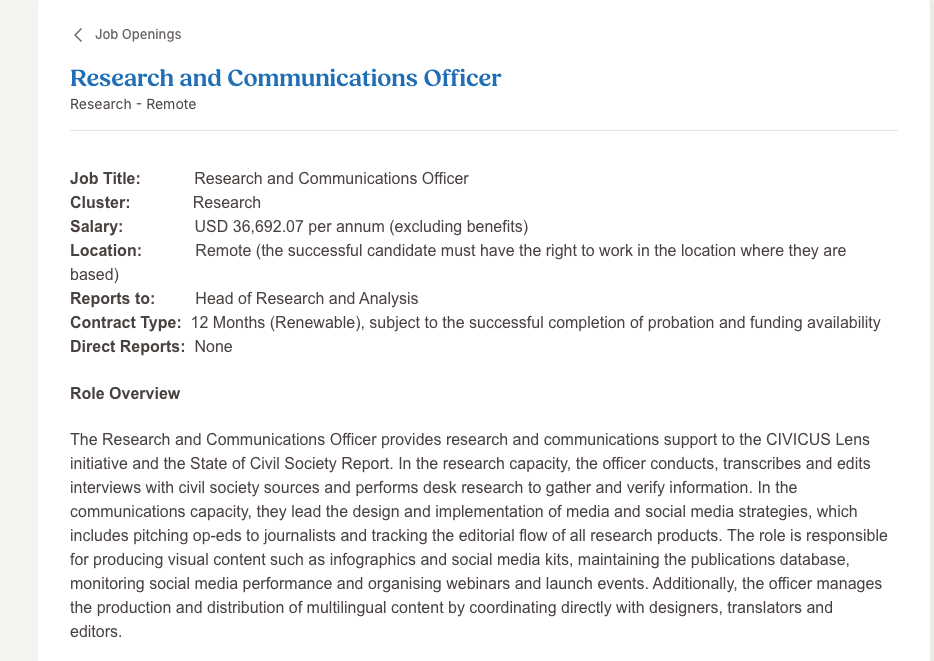Click the "Research - Remote" subtitle

pyautogui.click(x=133, y=104)
